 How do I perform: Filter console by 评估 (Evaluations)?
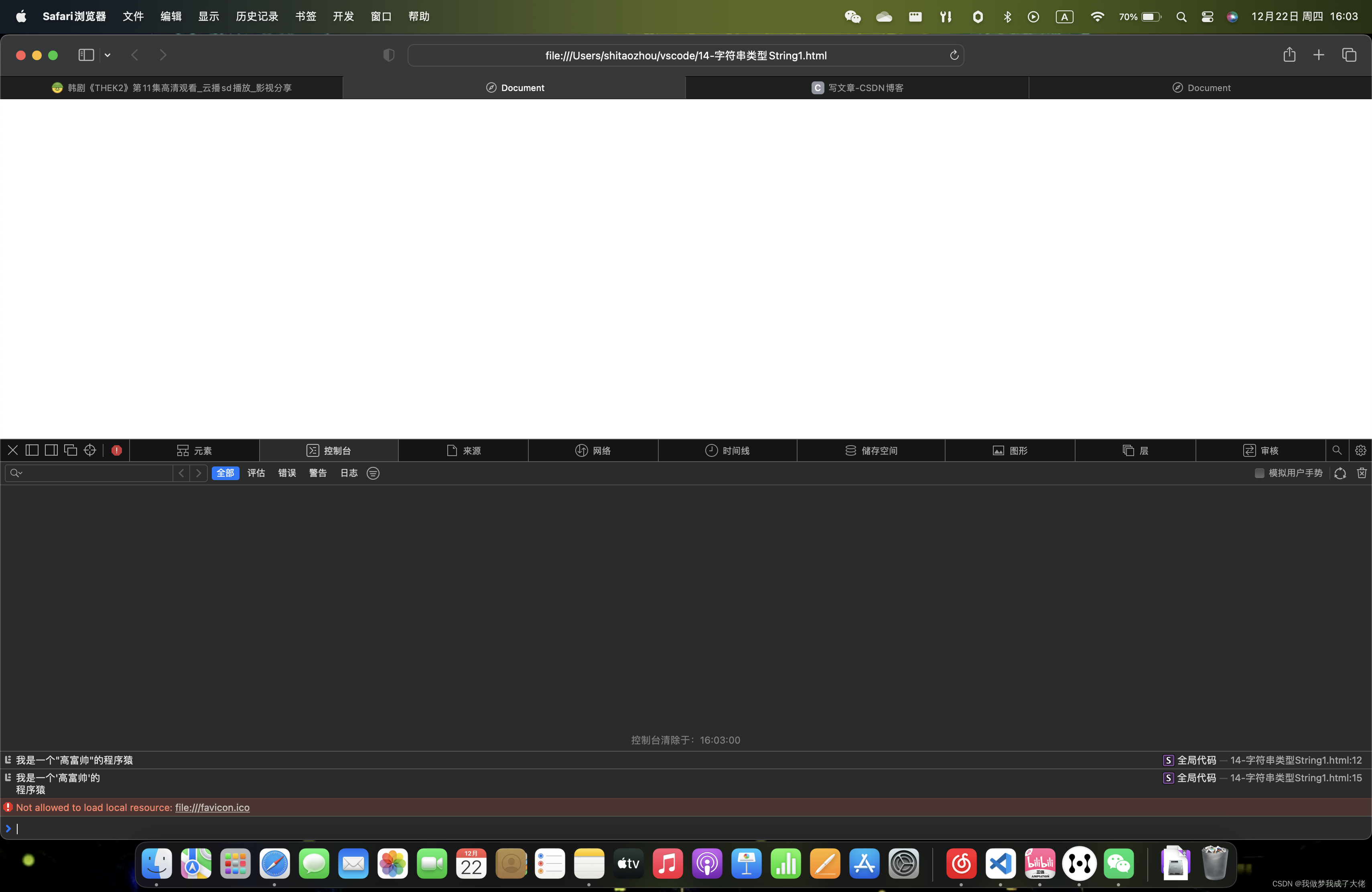[x=256, y=473]
